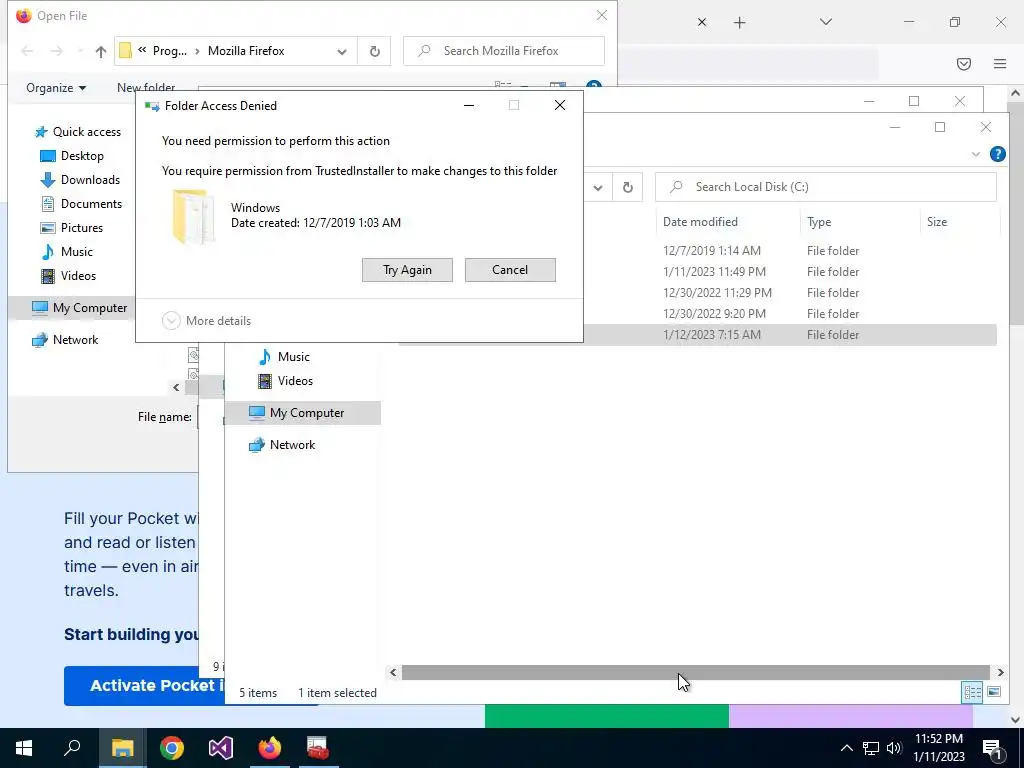Select Network in Explorer window sidebar
The height and width of the screenshot is (768, 1024).
(282, 445)
